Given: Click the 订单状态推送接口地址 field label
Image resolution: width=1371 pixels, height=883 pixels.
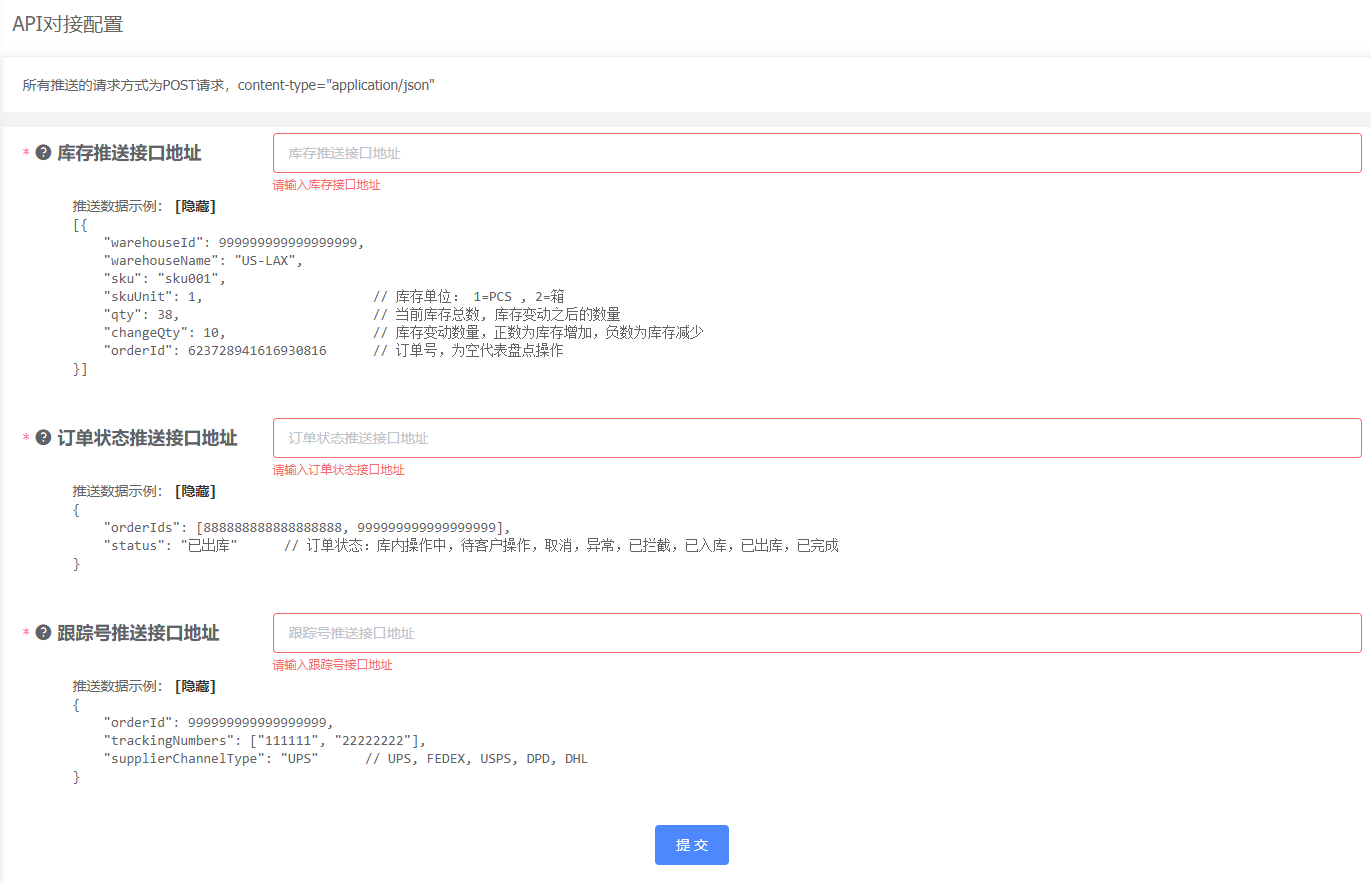Looking at the screenshot, I should click(147, 438).
